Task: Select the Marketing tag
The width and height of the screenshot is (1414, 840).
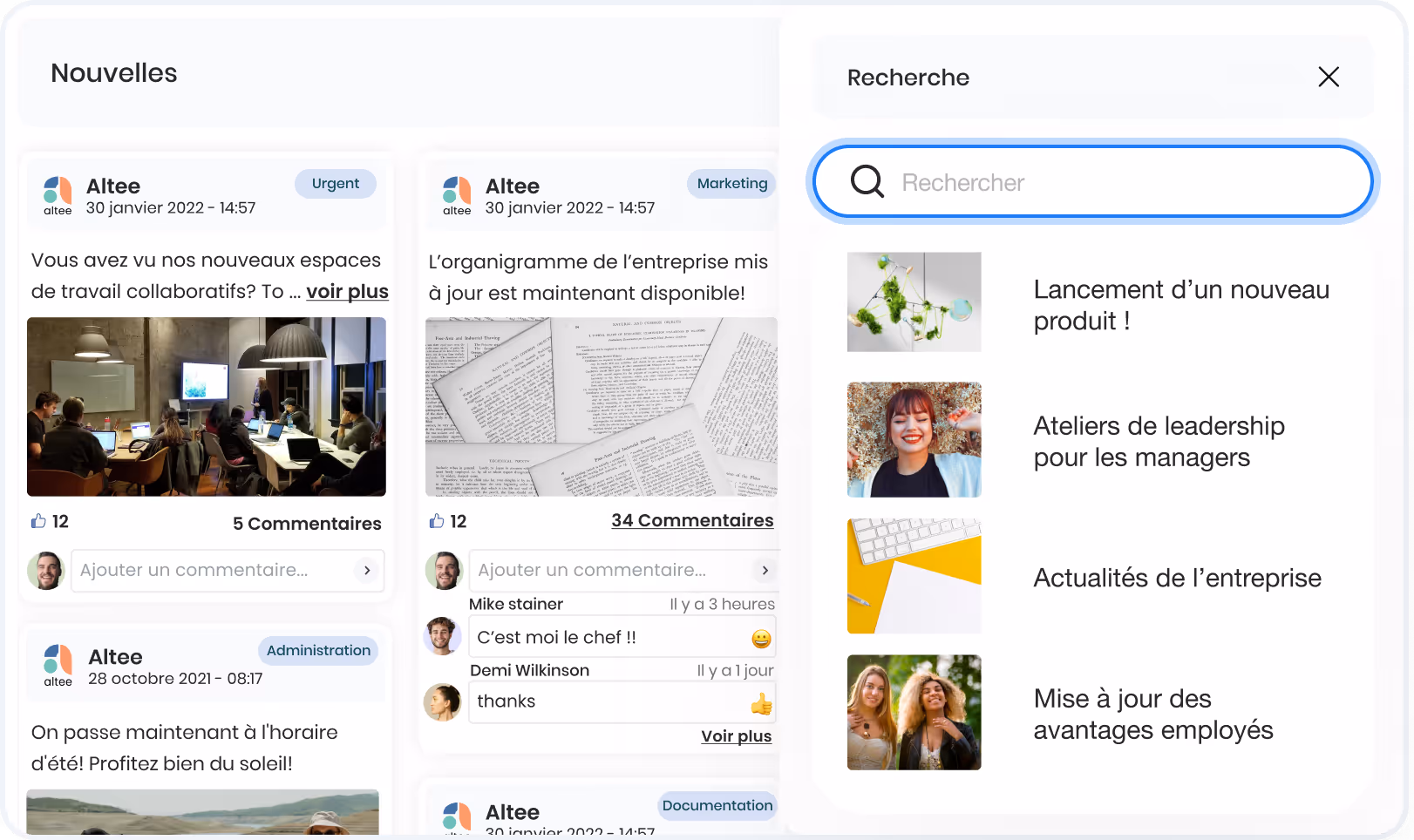Action: (x=732, y=184)
